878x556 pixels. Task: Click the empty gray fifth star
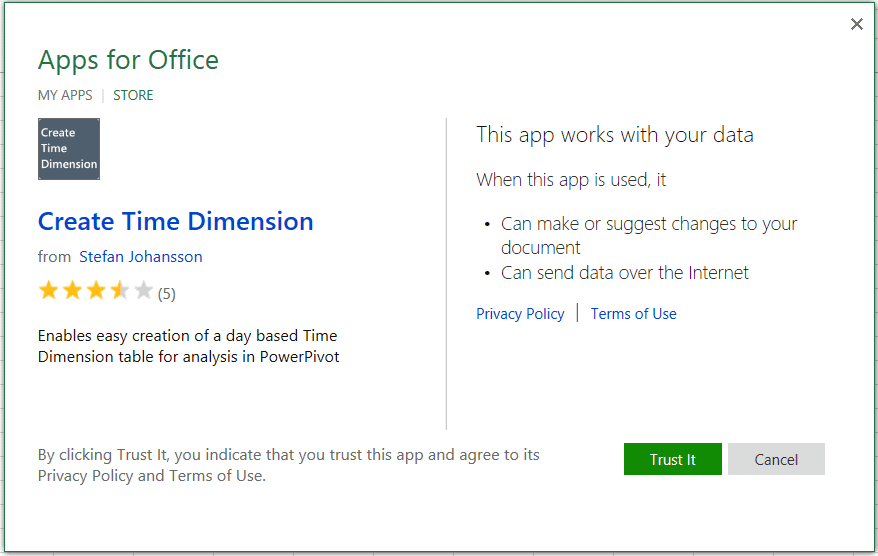click(143, 292)
